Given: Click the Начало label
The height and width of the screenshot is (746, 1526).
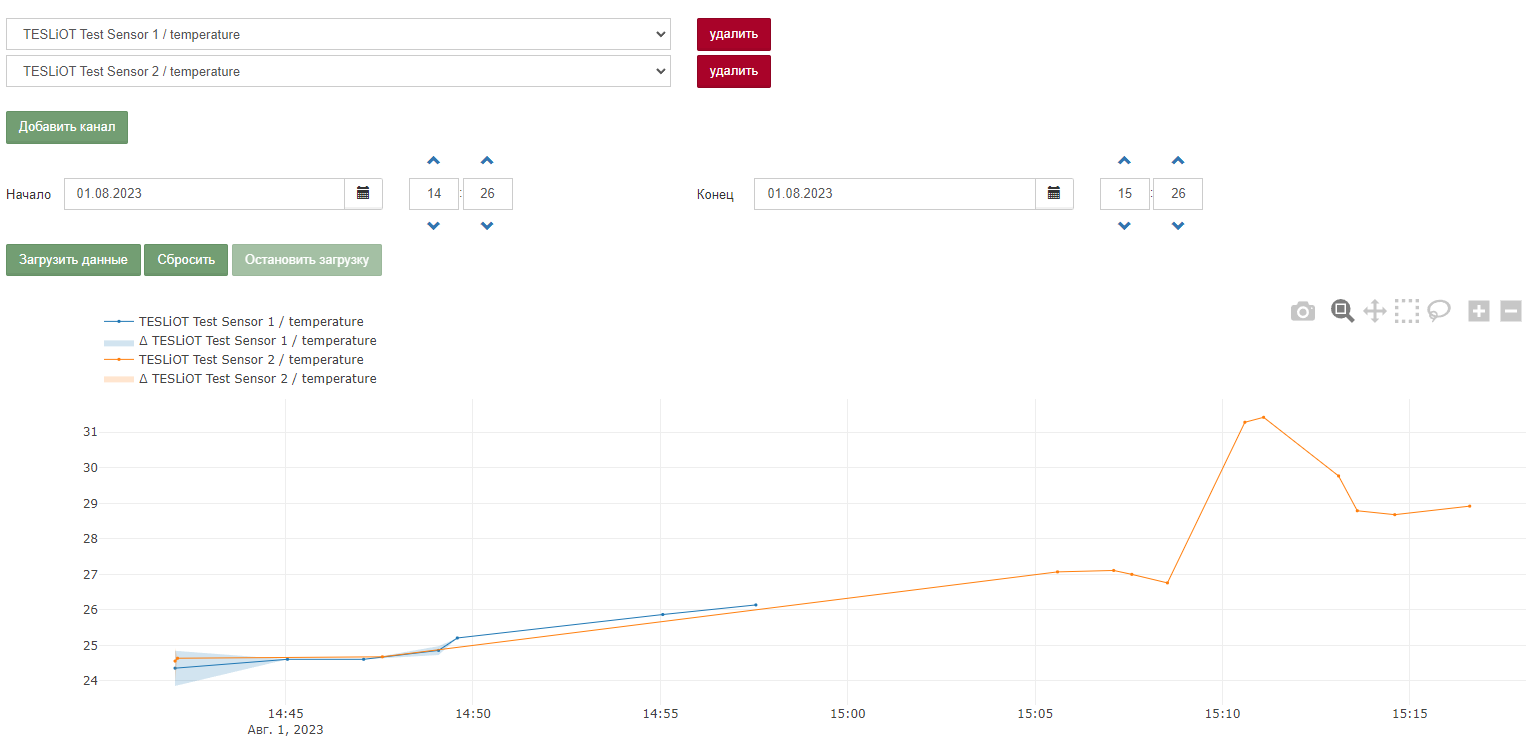Looking at the screenshot, I should pyautogui.click(x=28, y=195).
